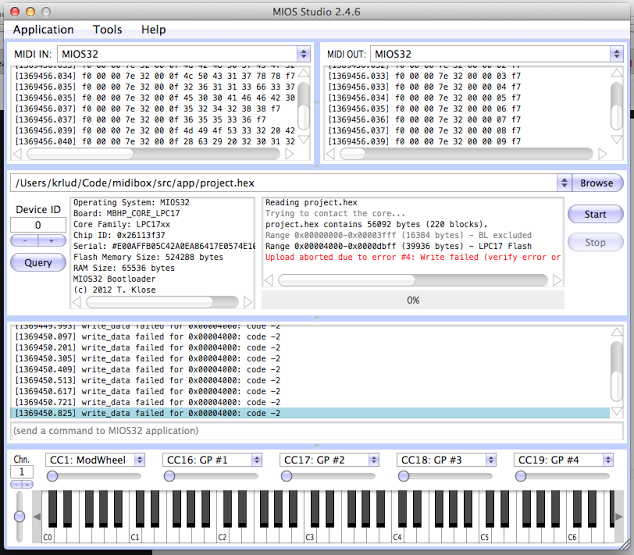634x555 pixels.
Task: Click the C2 piano key
Action: pyautogui.click(x=222, y=534)
